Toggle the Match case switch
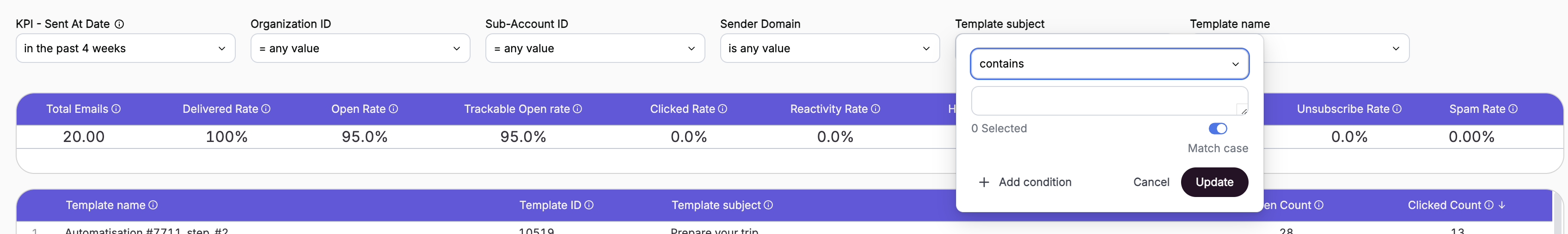The height and width of the screenshot is (234, 1568). coord(1218,129)
